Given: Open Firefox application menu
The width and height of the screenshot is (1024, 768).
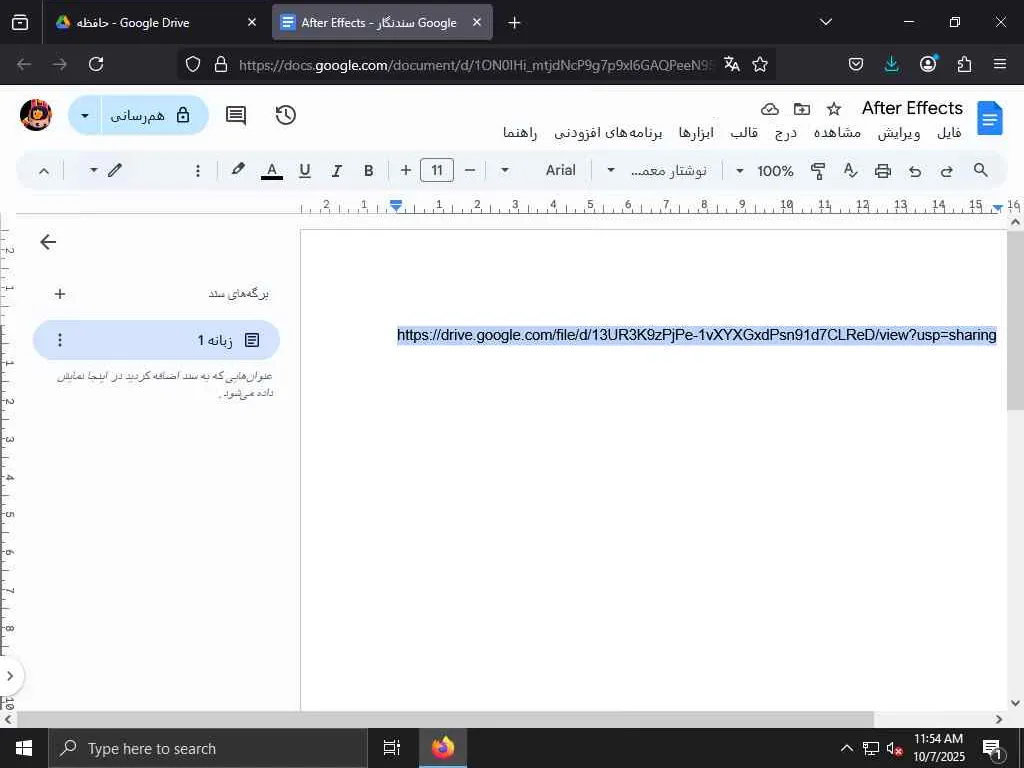Looking at the screenshot, I should click(1000, 64).
